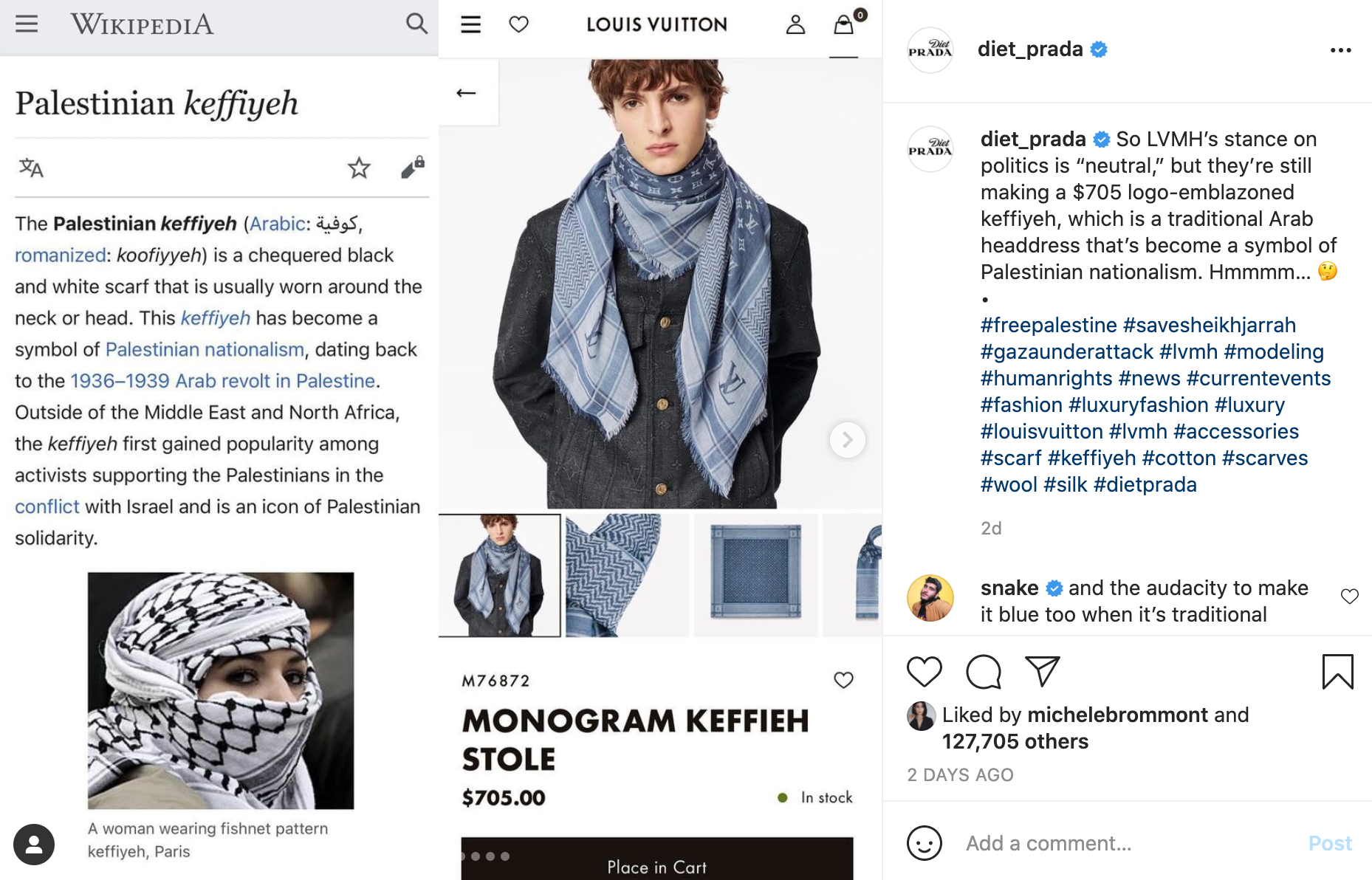This screenshot has width=1372, height=880.
Task: Open the Louis Vuitton shopping bag
Action: (843, 24)
